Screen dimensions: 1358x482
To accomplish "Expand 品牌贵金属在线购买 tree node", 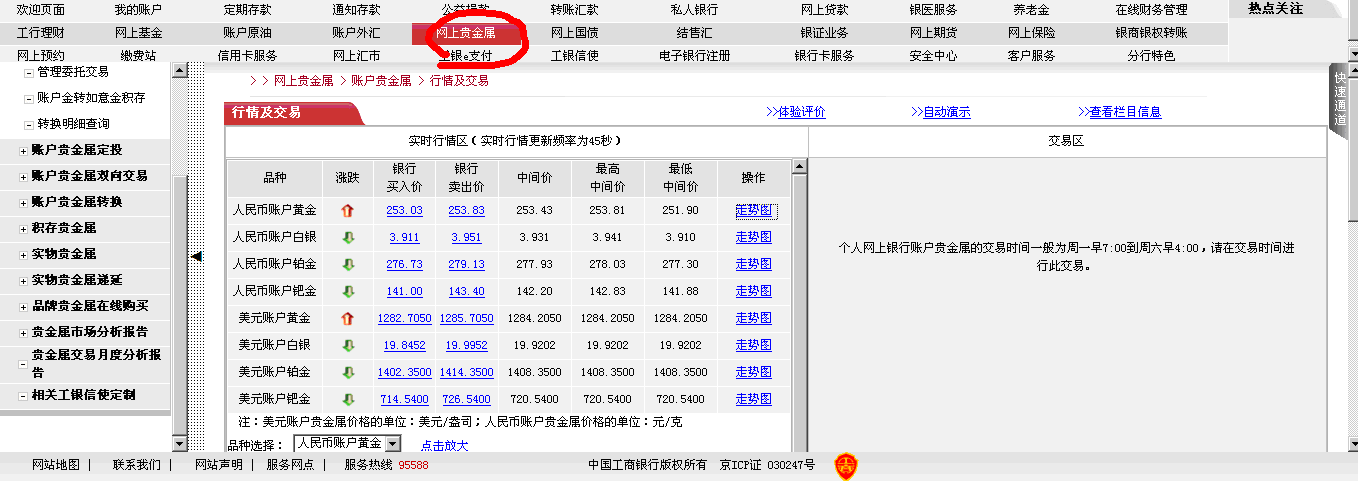I will tap(24, 307).
